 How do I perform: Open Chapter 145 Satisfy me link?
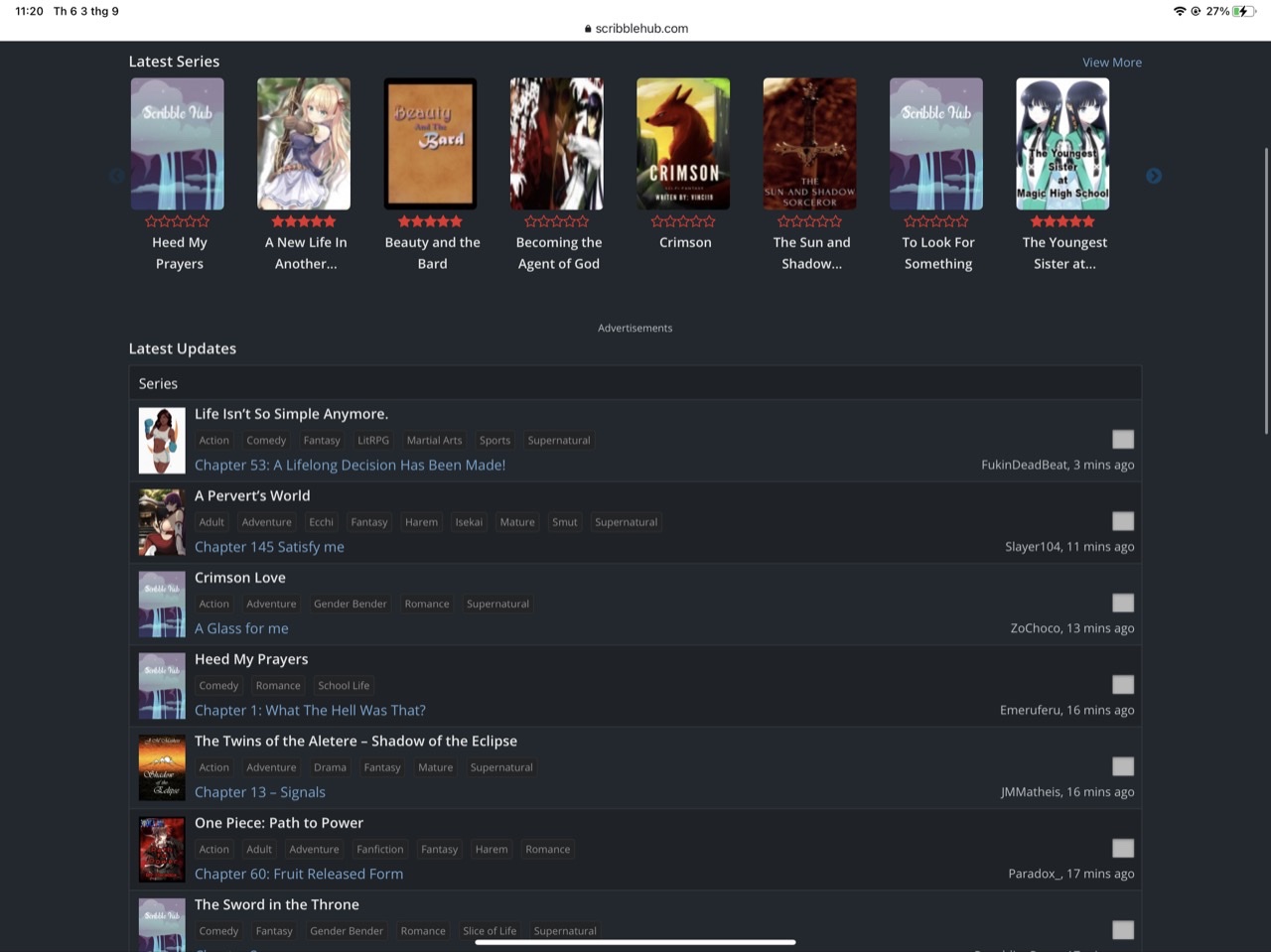coord(269,547)
